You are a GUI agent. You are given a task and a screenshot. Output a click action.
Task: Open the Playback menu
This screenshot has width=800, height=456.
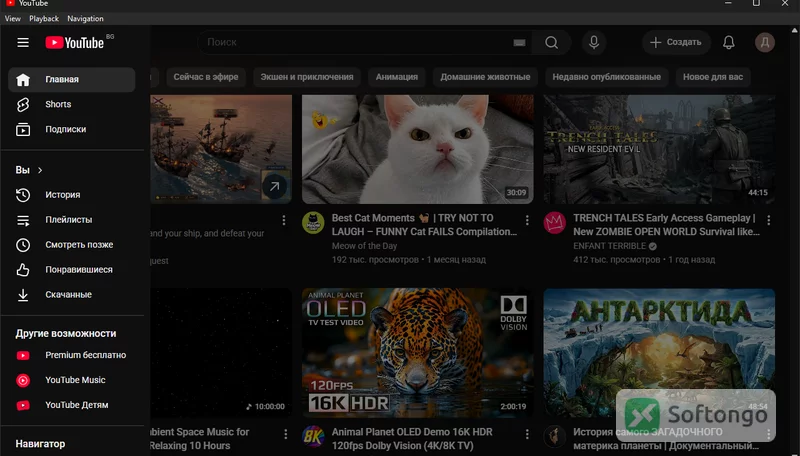click(x=44, y=18)
